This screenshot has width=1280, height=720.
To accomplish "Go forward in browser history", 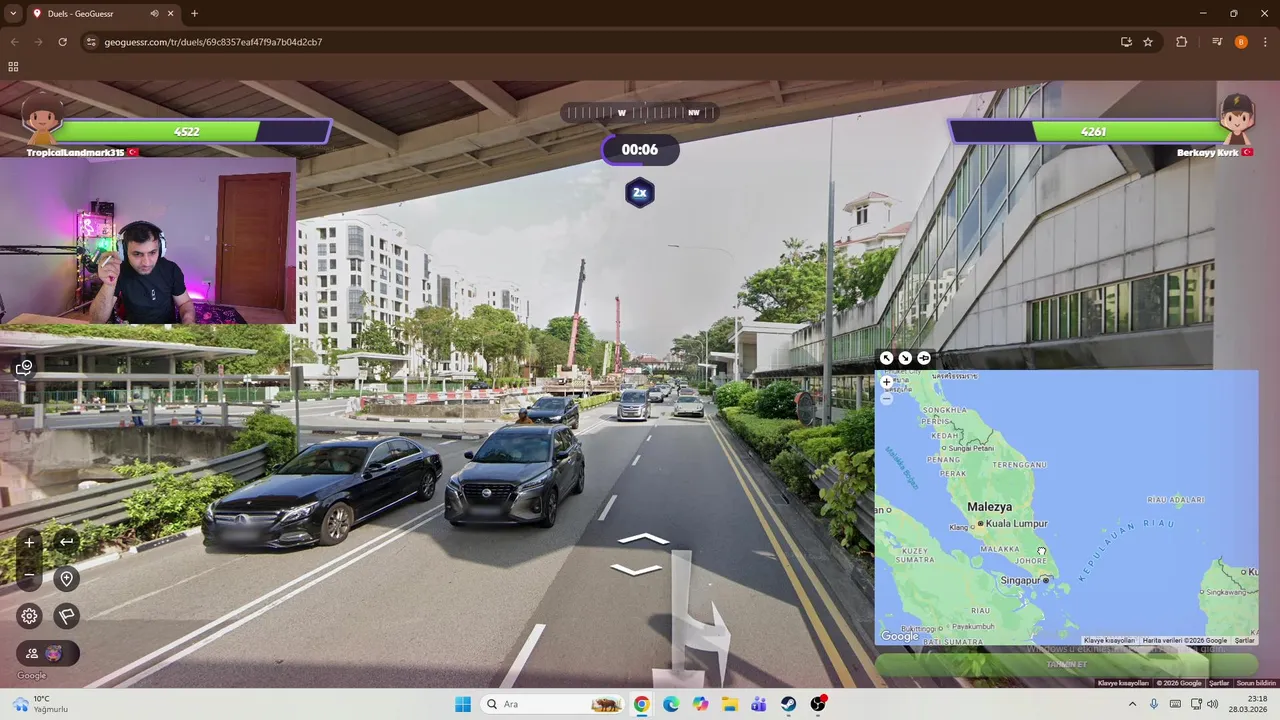I will coord(38,42).
